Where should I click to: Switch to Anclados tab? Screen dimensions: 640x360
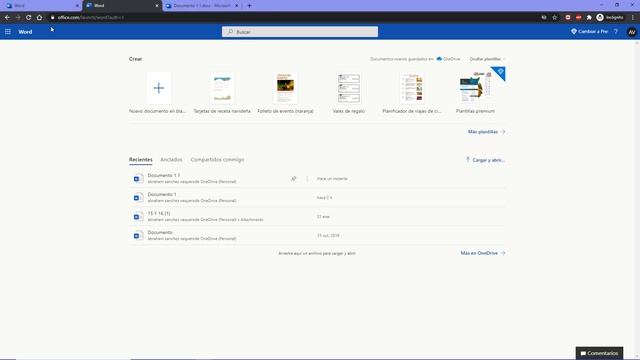pos(171,160)
